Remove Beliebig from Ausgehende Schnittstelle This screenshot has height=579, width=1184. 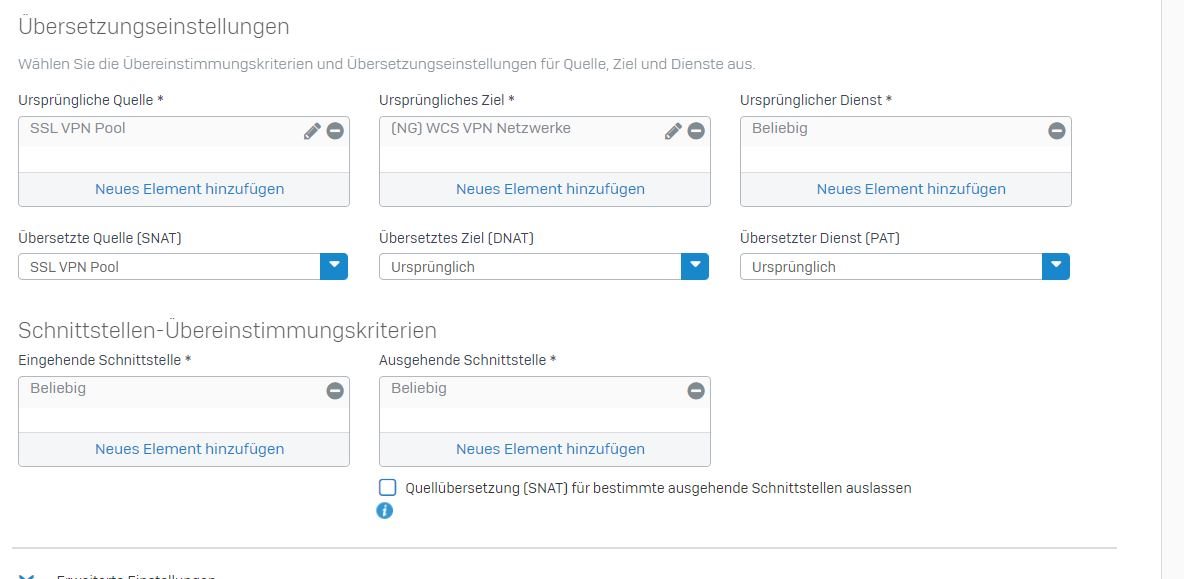[x=695, y=391]
